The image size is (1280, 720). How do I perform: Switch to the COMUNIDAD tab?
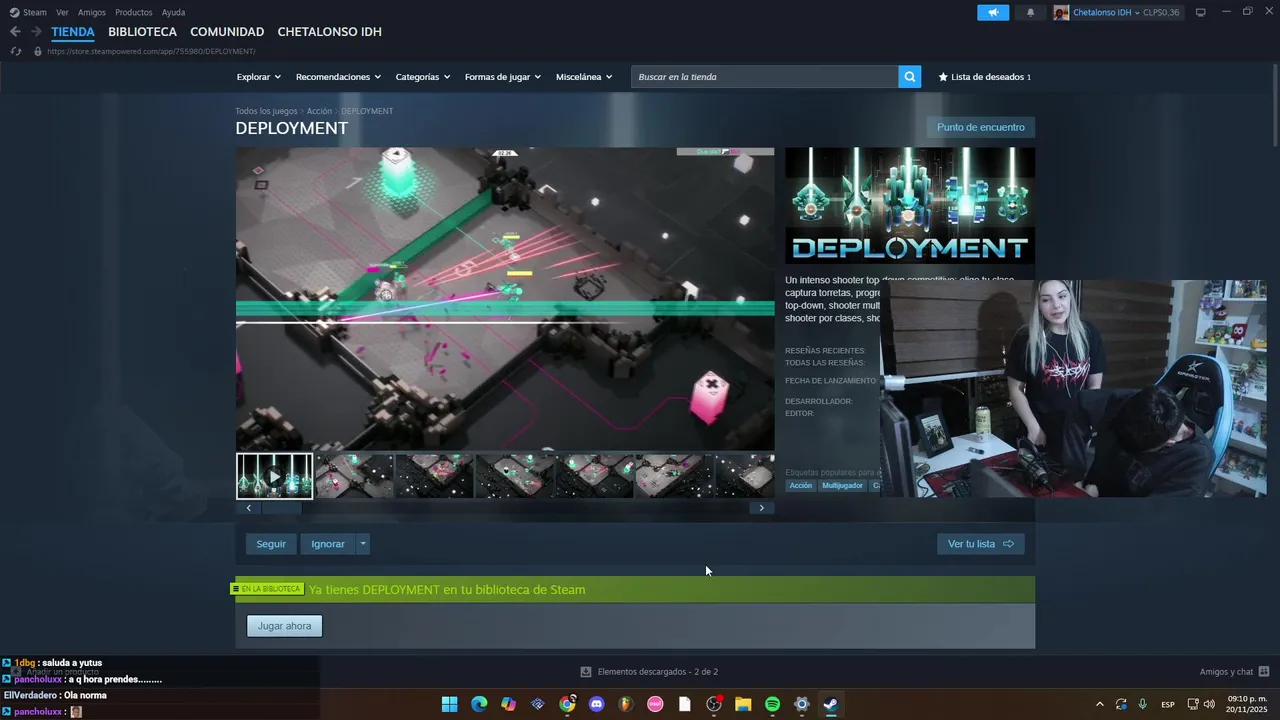click(x=227, y=32)
